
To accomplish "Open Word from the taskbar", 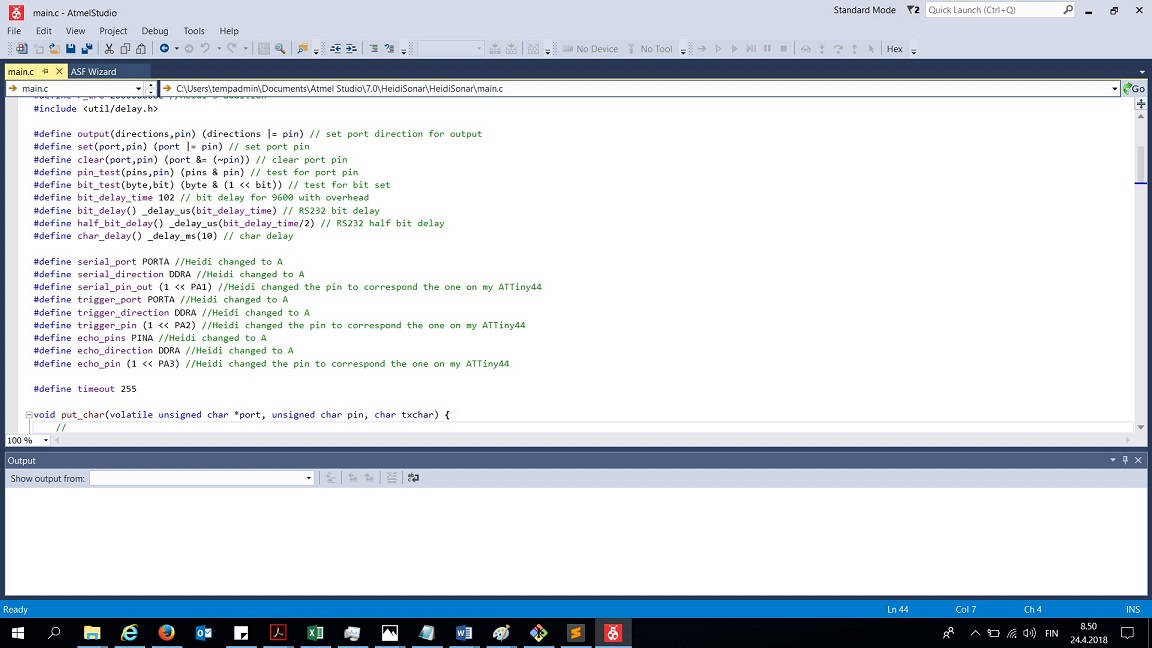I will click(464, 633).
